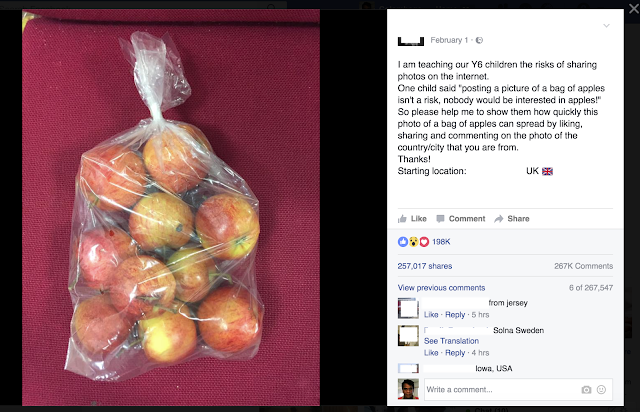This screenshot has height=412, width=640.
Task: Click the thumbs-up Like icon
Action: click(402, 219)
